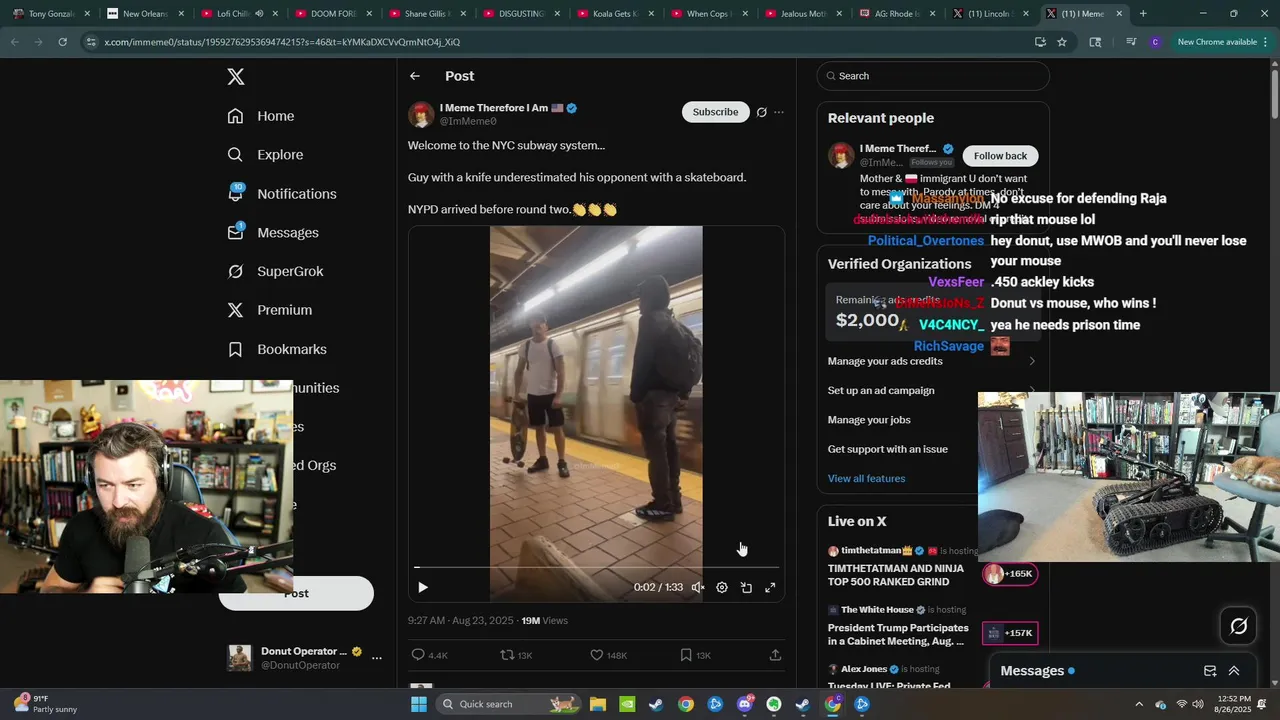The image size is (1280, 720).
Task: Expand Manage your ads credits
Action: click(932, 361)
